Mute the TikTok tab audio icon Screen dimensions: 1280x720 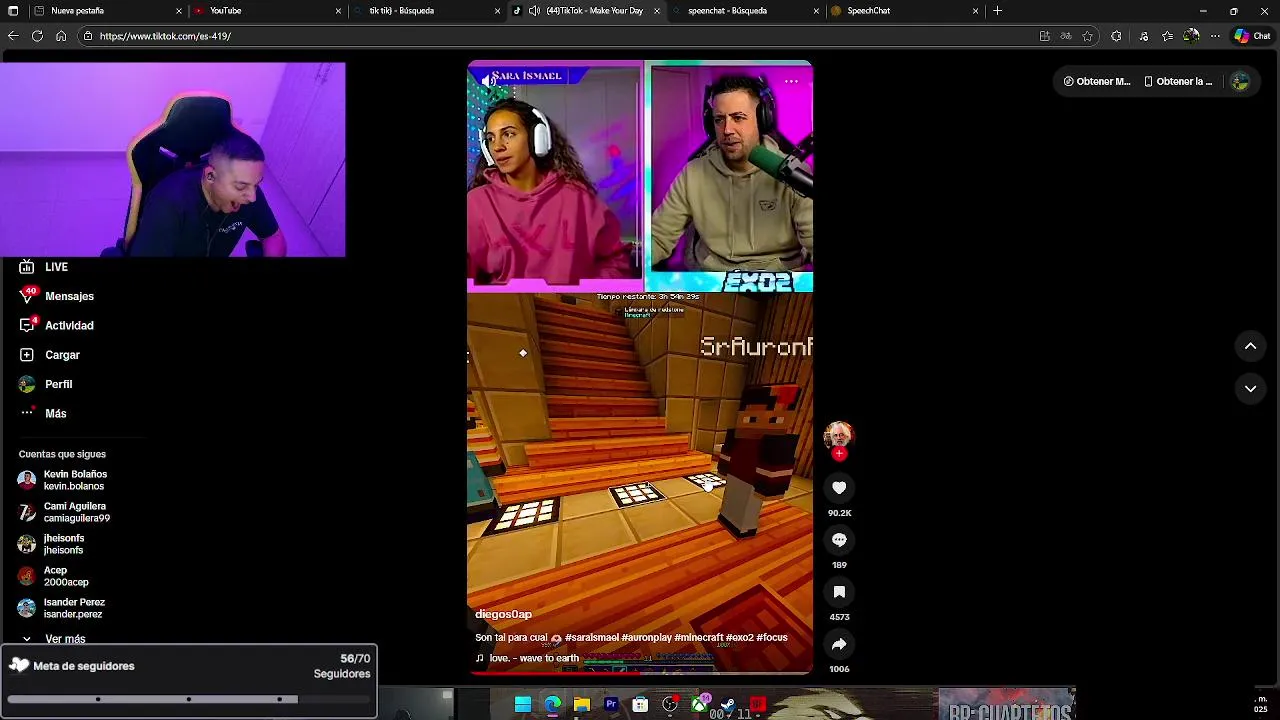click(x=534, y=11)
